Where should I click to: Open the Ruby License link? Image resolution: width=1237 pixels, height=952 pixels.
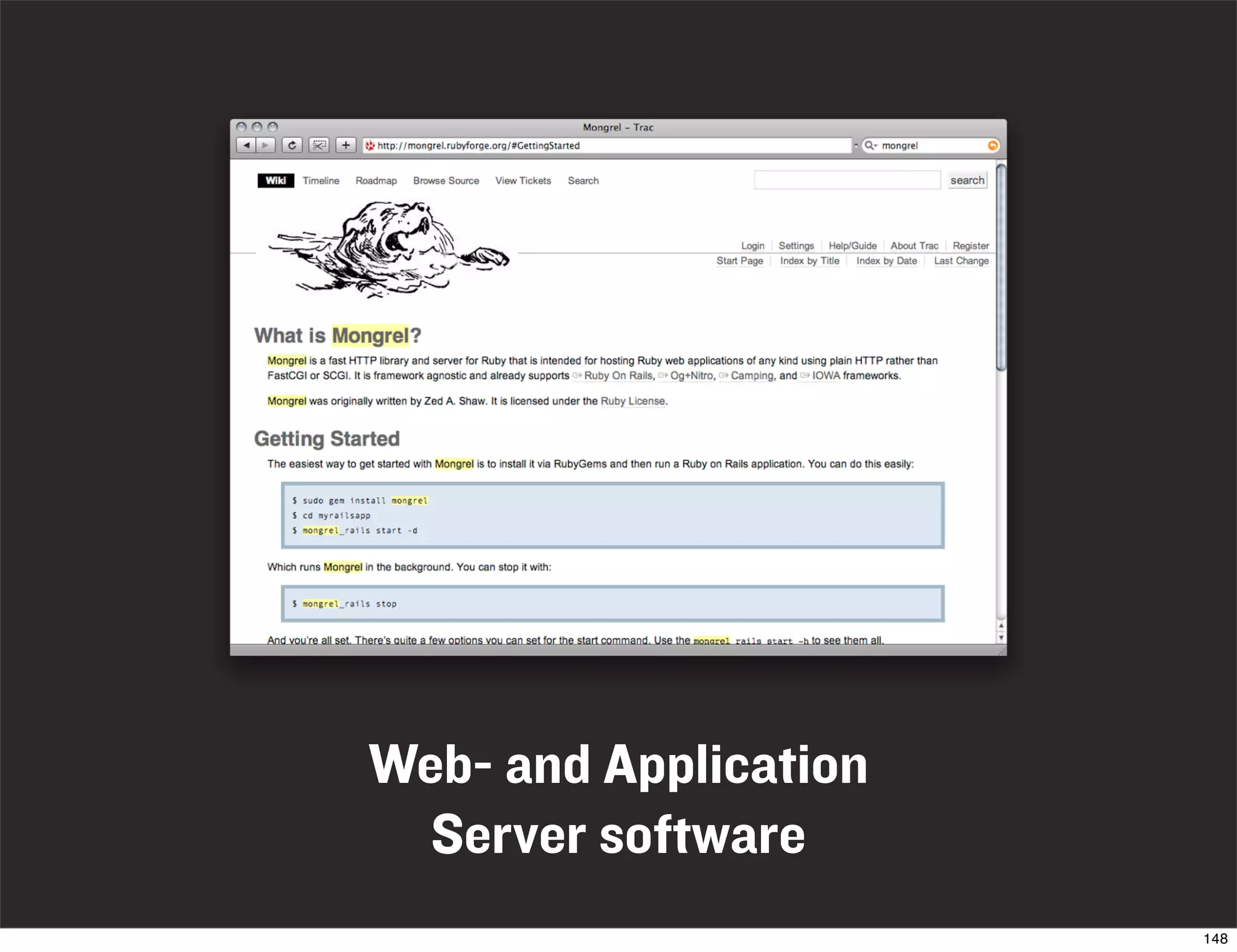tap(633, 401)
